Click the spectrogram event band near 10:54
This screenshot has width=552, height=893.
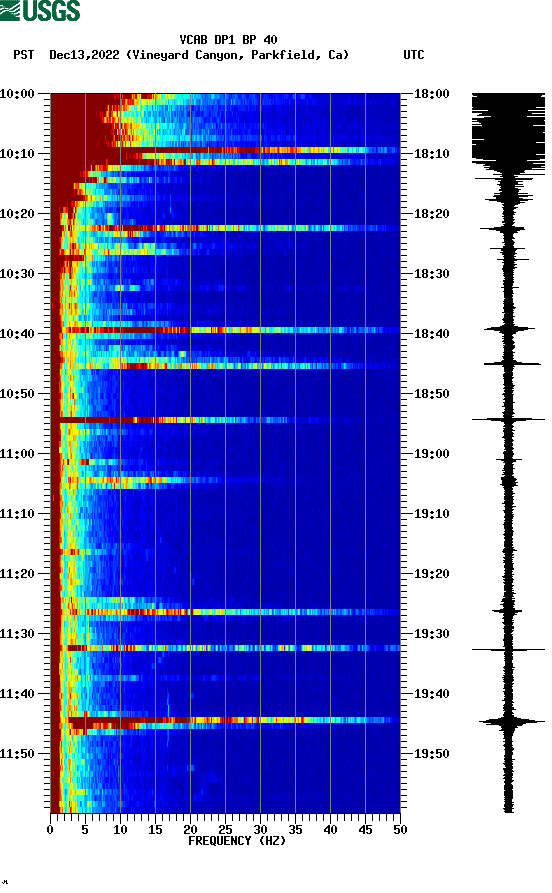click(x=225, y=420)
